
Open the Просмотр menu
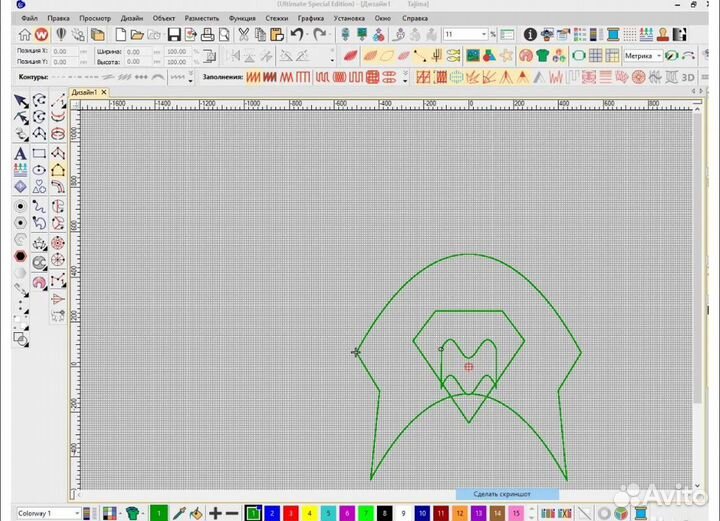pyautogui.click(x=95, y=18)
